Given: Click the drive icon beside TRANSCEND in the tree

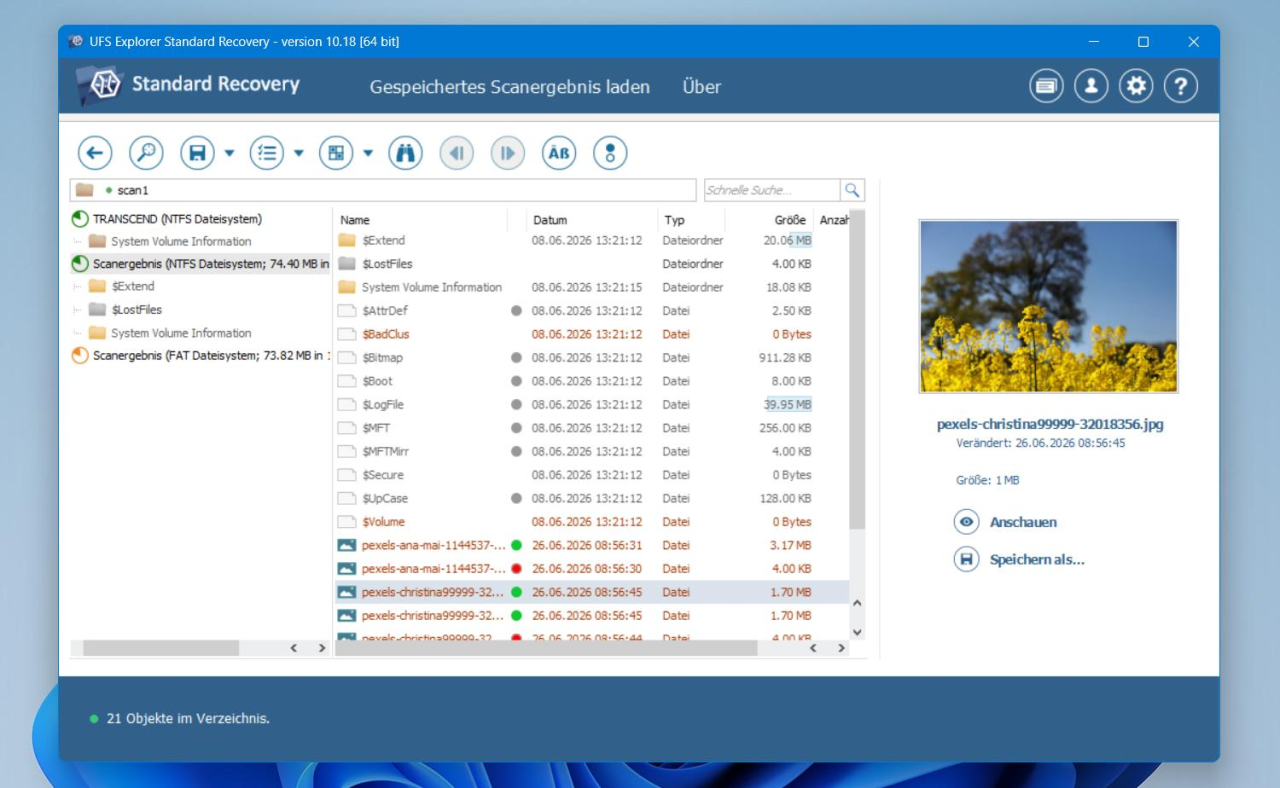Looking at the screenshot, I should (80, 219).
